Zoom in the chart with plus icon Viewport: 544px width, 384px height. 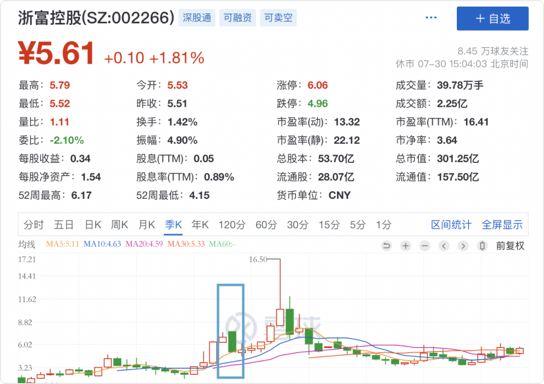406,246
